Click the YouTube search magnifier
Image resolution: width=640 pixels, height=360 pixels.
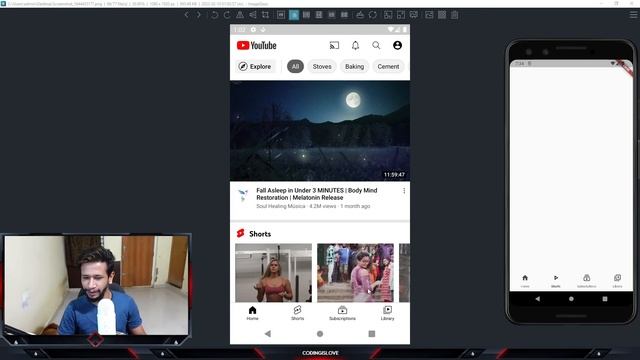[376, 45]
